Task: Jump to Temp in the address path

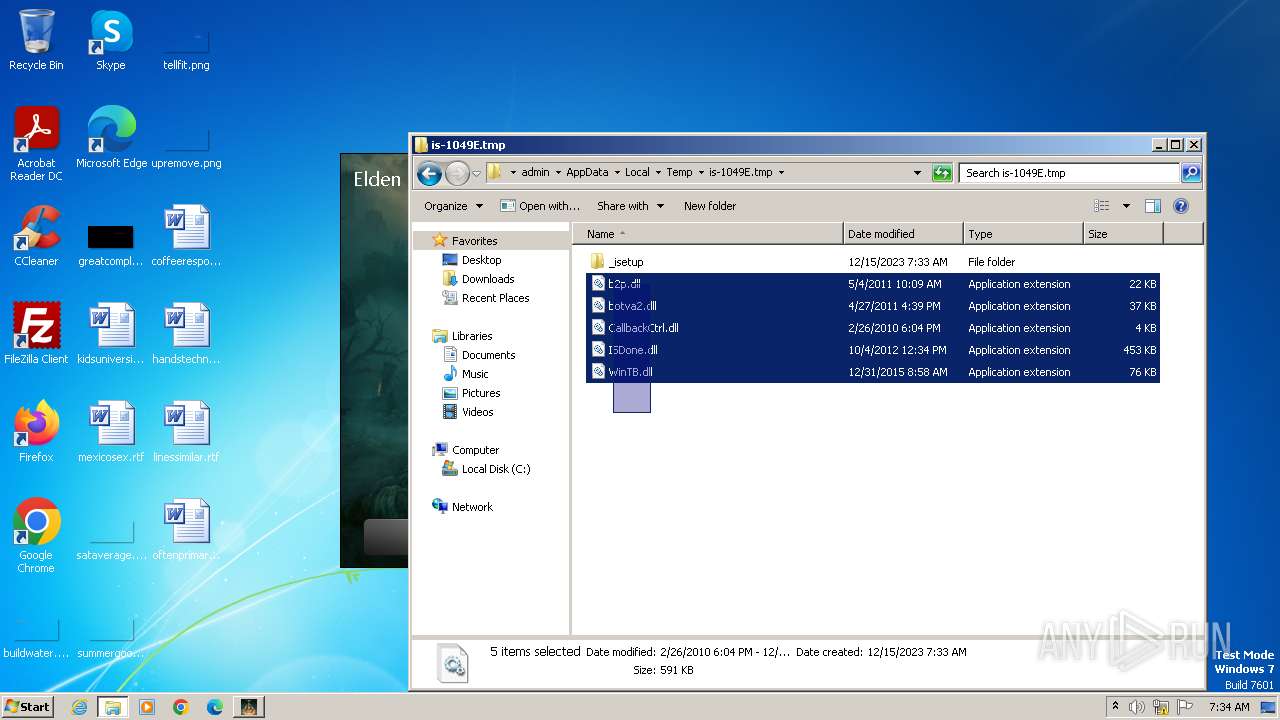Action: pyautogui.click(x=679, y=172)
